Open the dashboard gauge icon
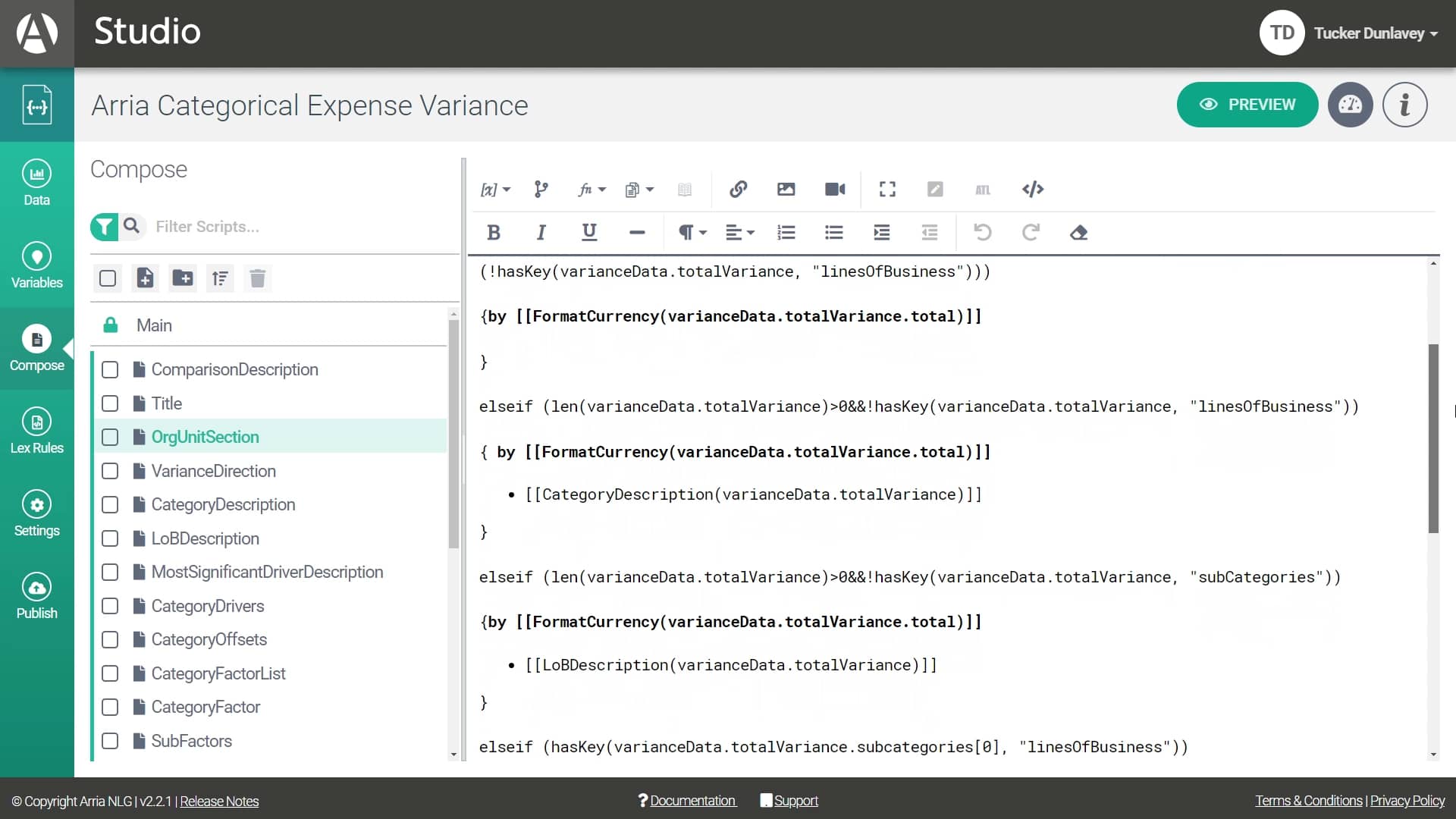The height and width of the screenshot is (819, 1456). tap(1350, 105)
